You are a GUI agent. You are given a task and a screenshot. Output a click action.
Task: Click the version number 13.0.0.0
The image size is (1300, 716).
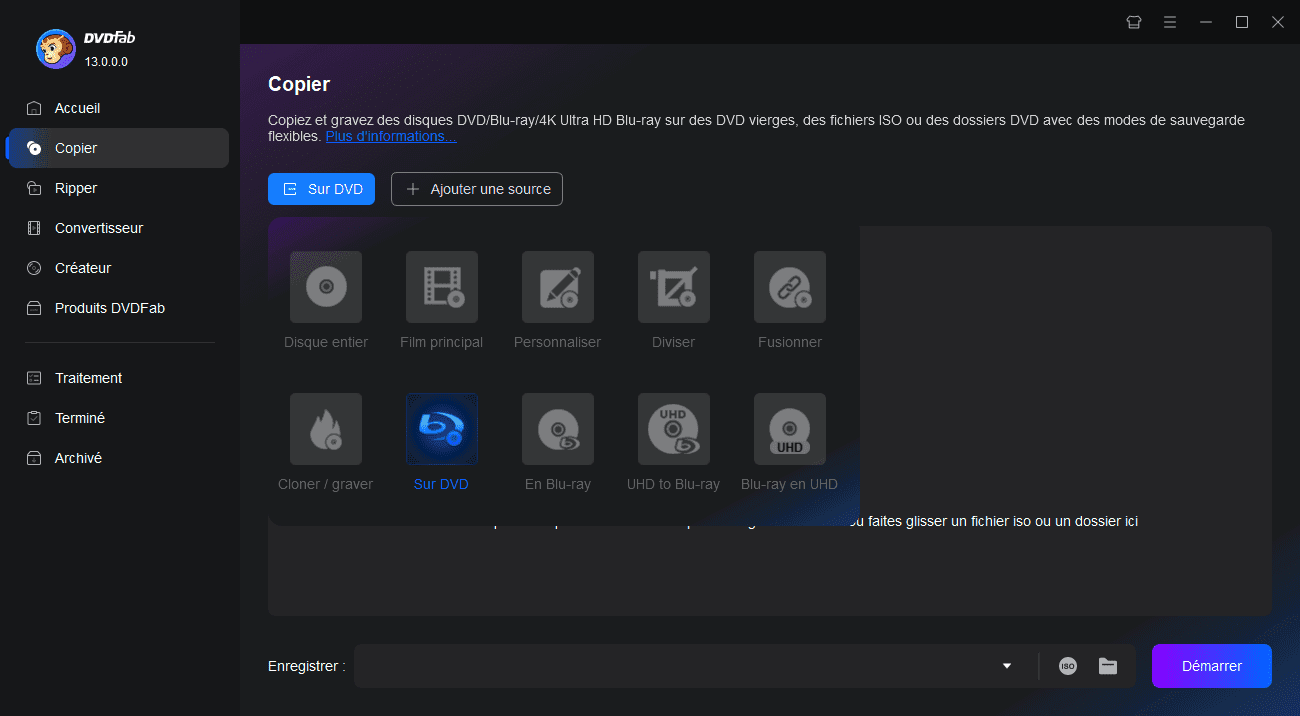point(106,62)
